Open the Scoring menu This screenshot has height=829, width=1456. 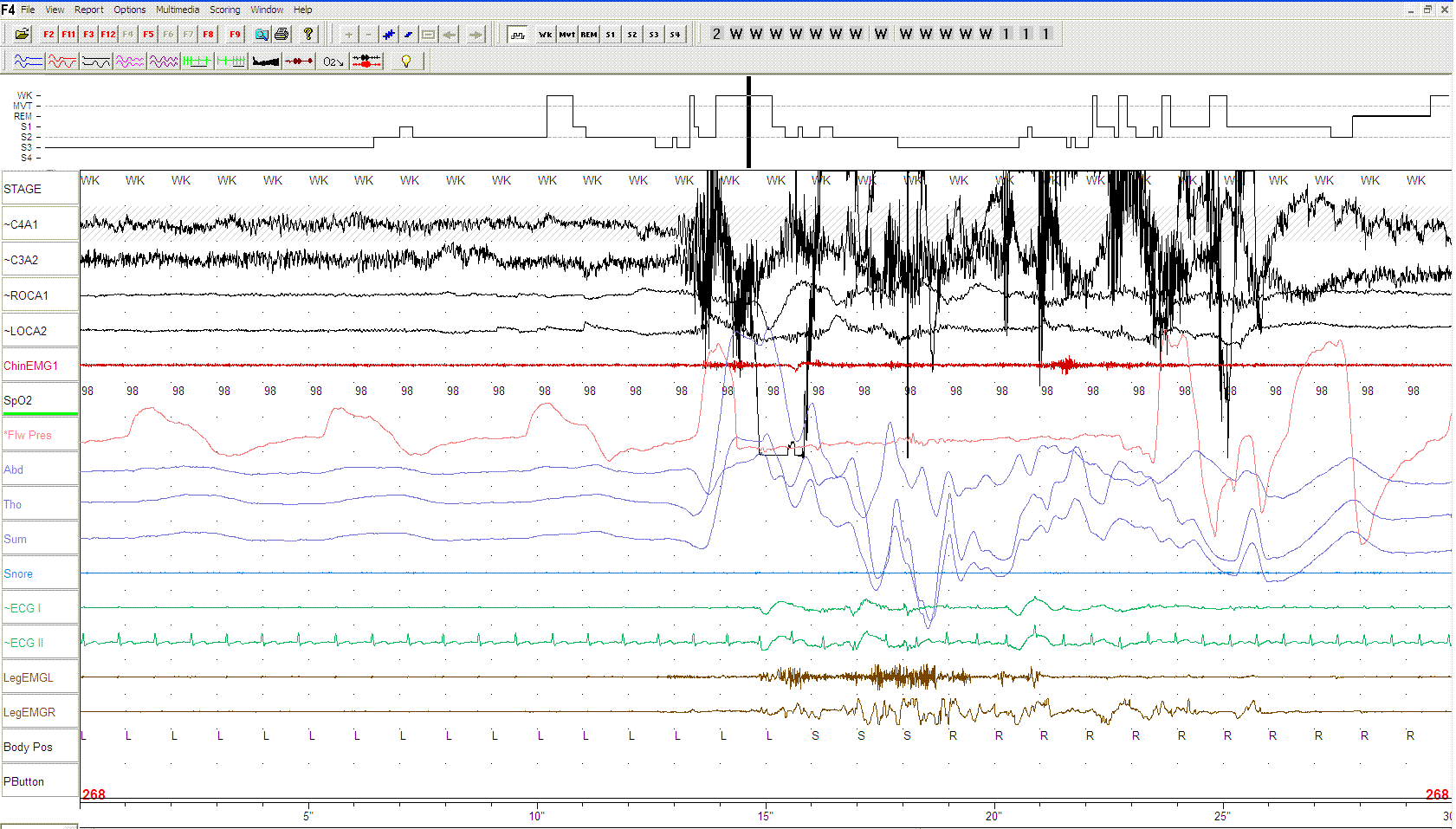pos(225,10)
